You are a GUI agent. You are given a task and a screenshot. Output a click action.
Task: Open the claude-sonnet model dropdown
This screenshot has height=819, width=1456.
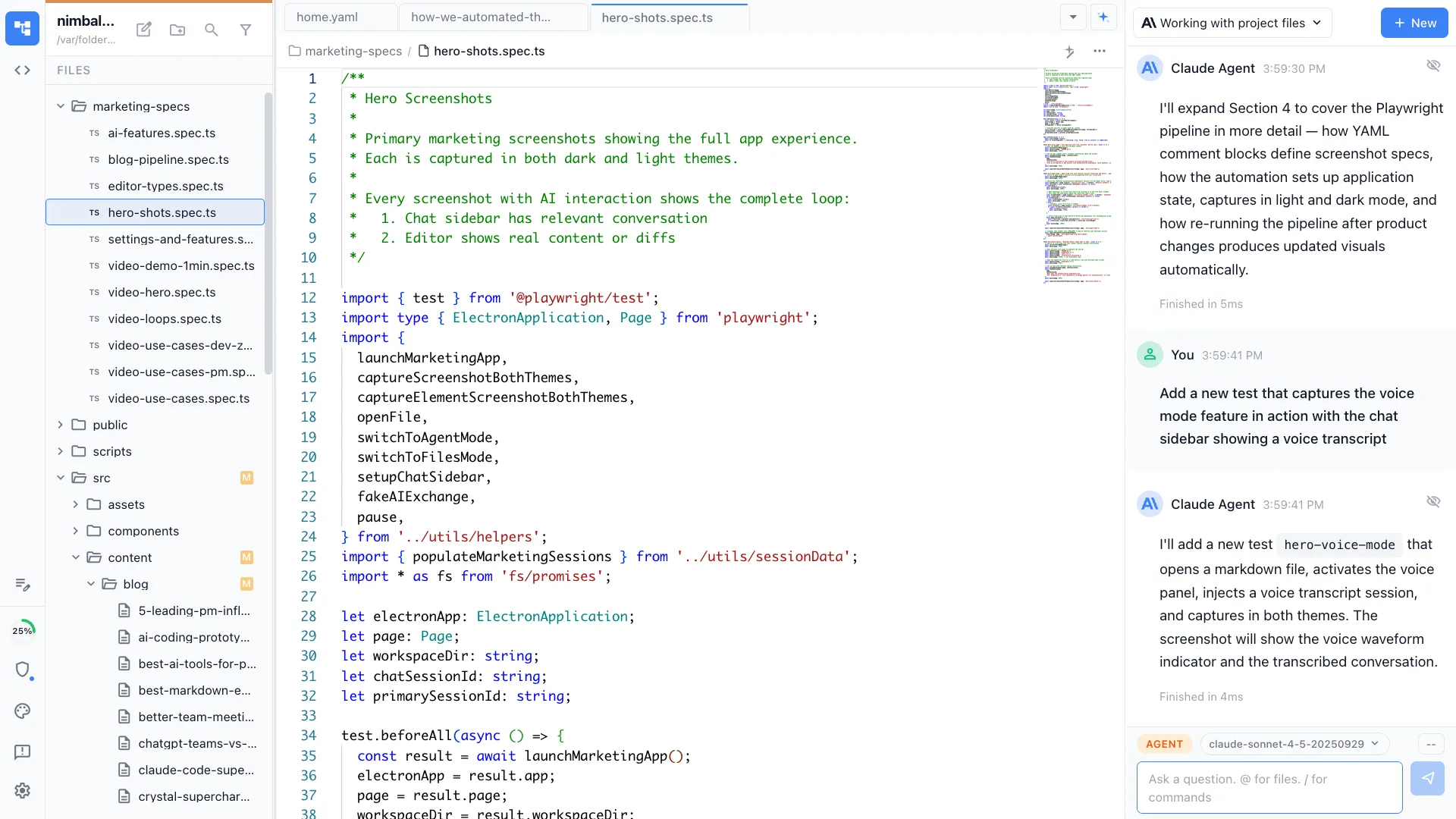click(x=1294, y=744)
